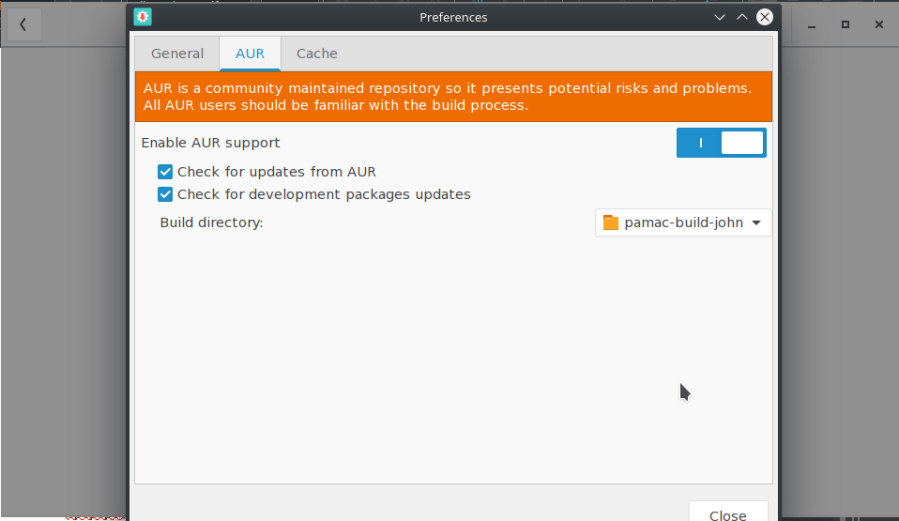899x521 pixels.
Task: Click the folder icon beside pamac-build-john
Action: click(x=611, y=223)
